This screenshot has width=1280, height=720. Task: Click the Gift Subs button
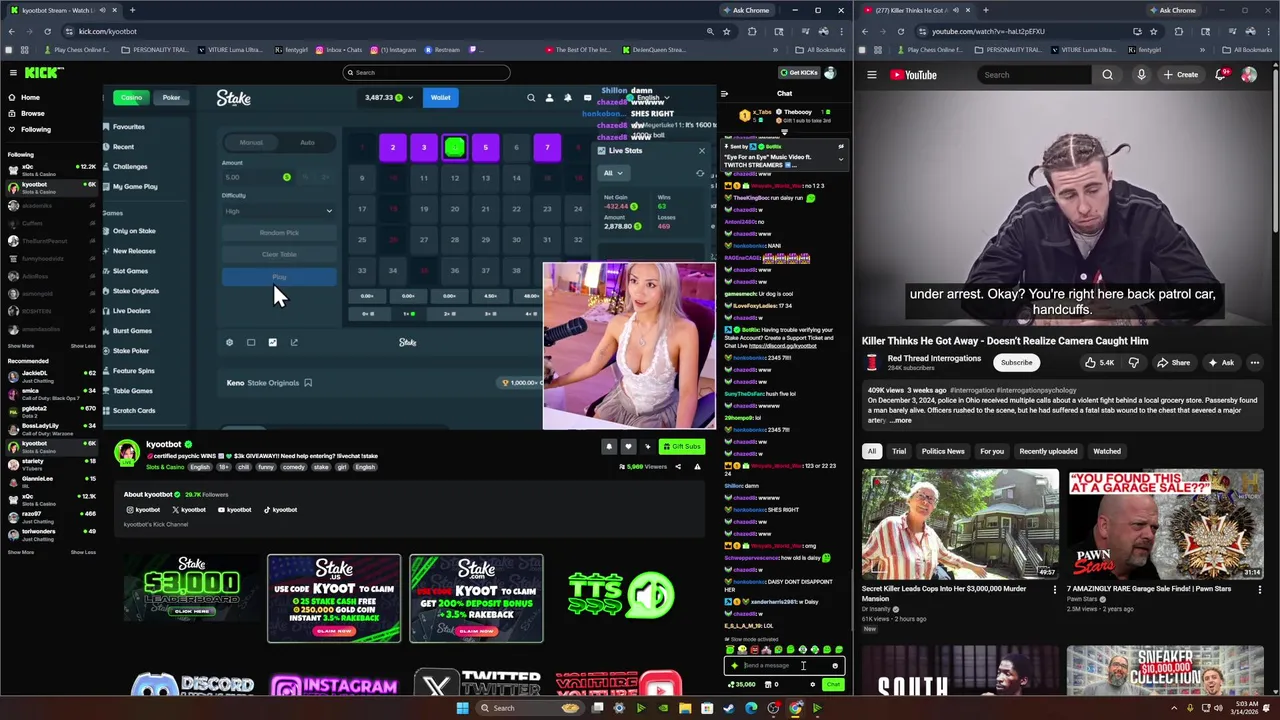point(681,447)
